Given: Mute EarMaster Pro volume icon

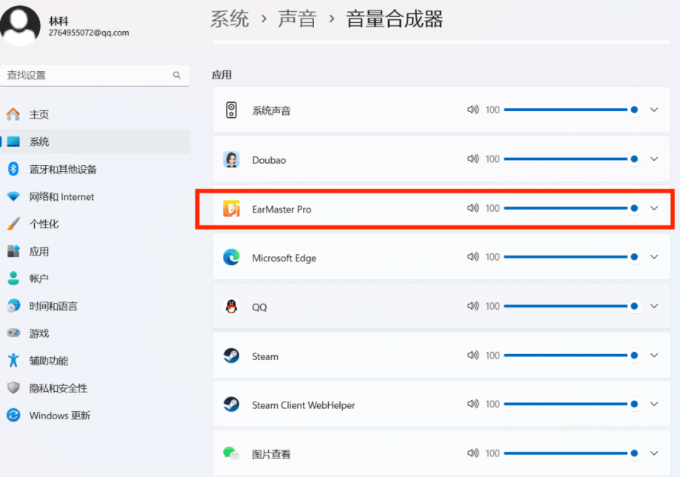Looking at the screenshot, I should (x=473, y=208).
